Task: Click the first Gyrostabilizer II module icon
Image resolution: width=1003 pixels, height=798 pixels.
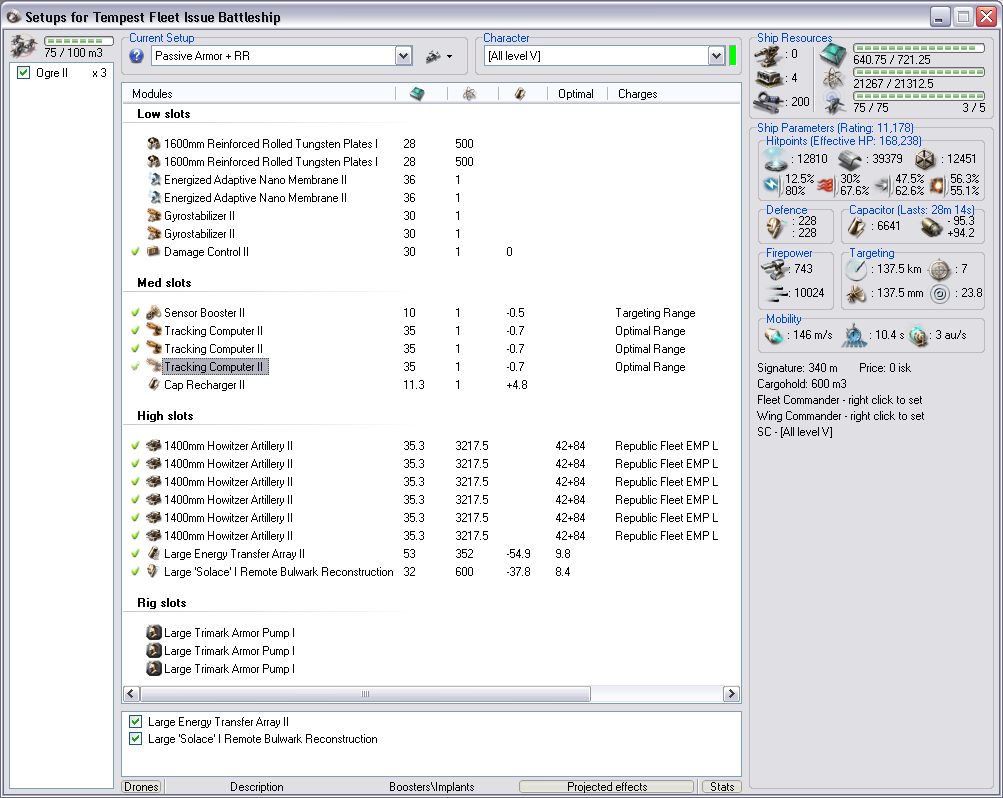Action: [x=154, y=216]
